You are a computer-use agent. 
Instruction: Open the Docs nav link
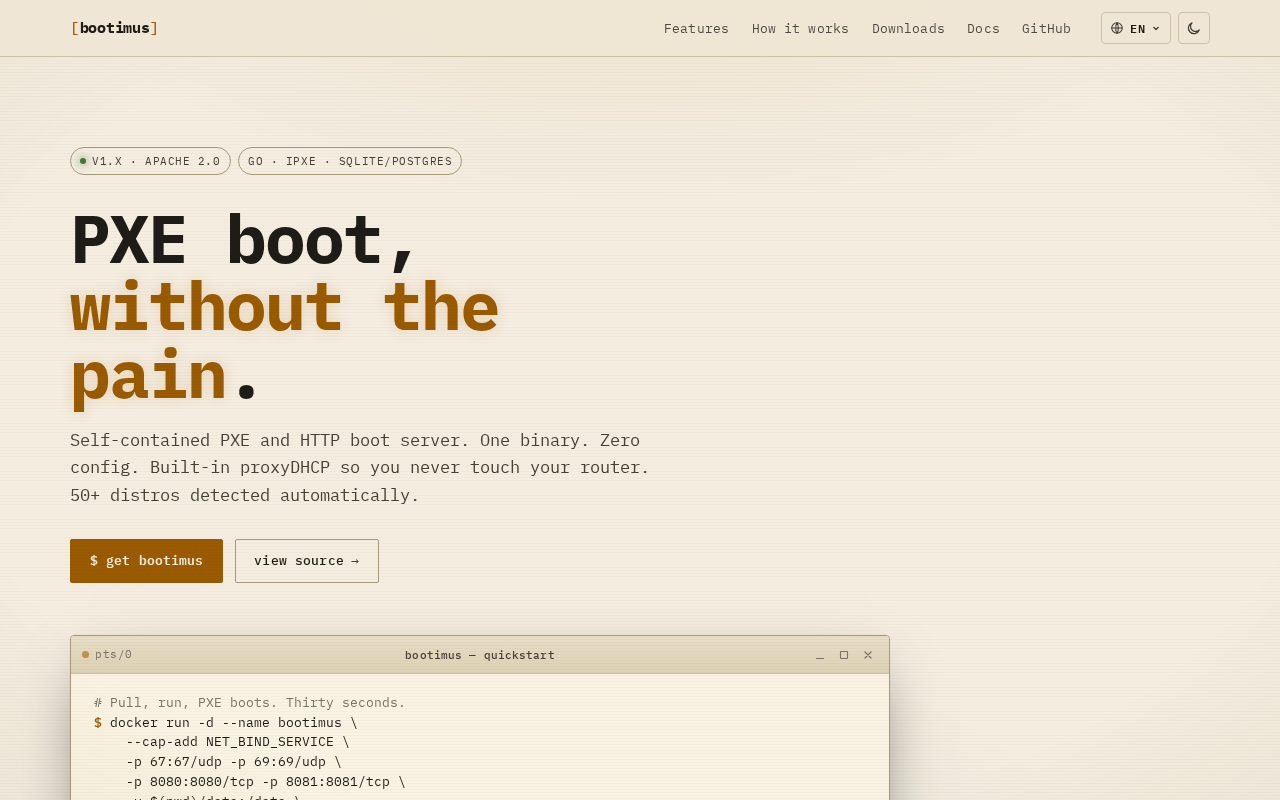pos(983,28)
